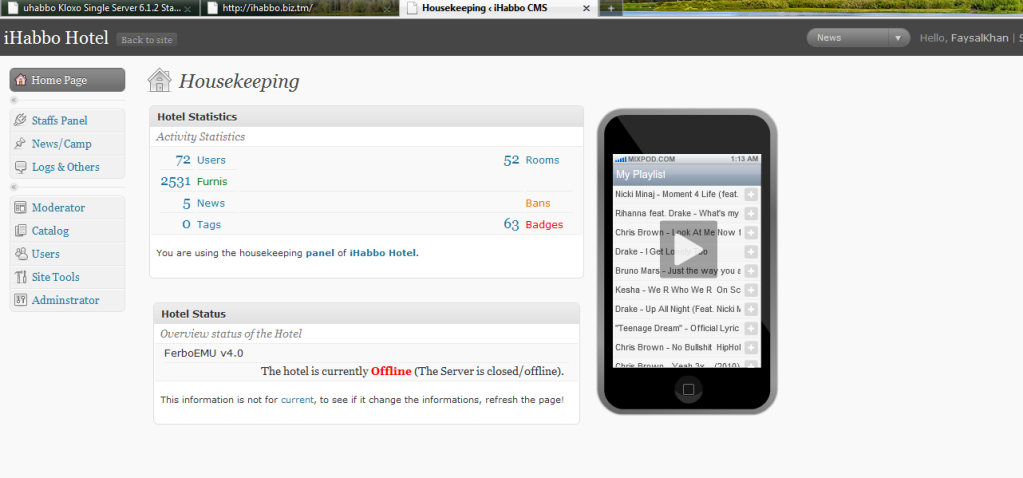
Task: Play the Mixpod playlist with center play button
Action: [687, 250]
